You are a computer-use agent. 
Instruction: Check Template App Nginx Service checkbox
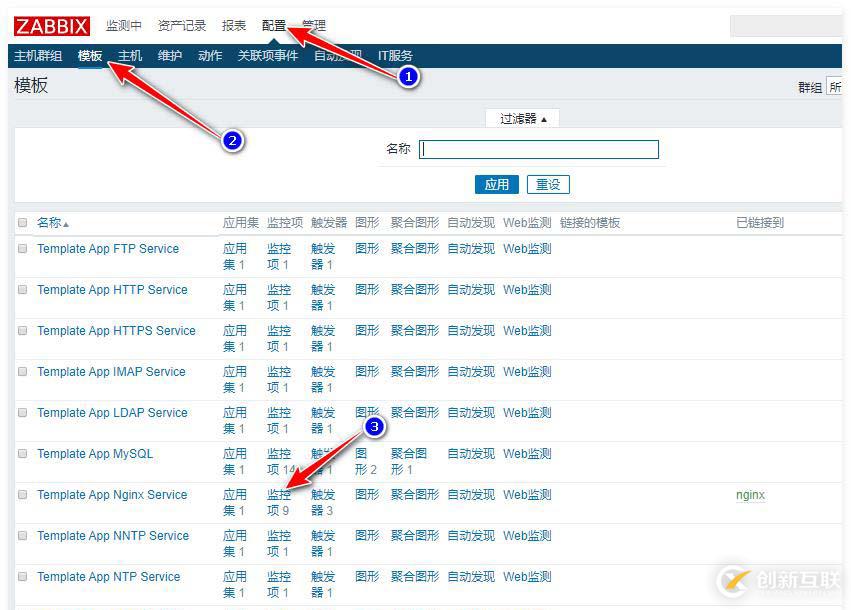(22, 494)
